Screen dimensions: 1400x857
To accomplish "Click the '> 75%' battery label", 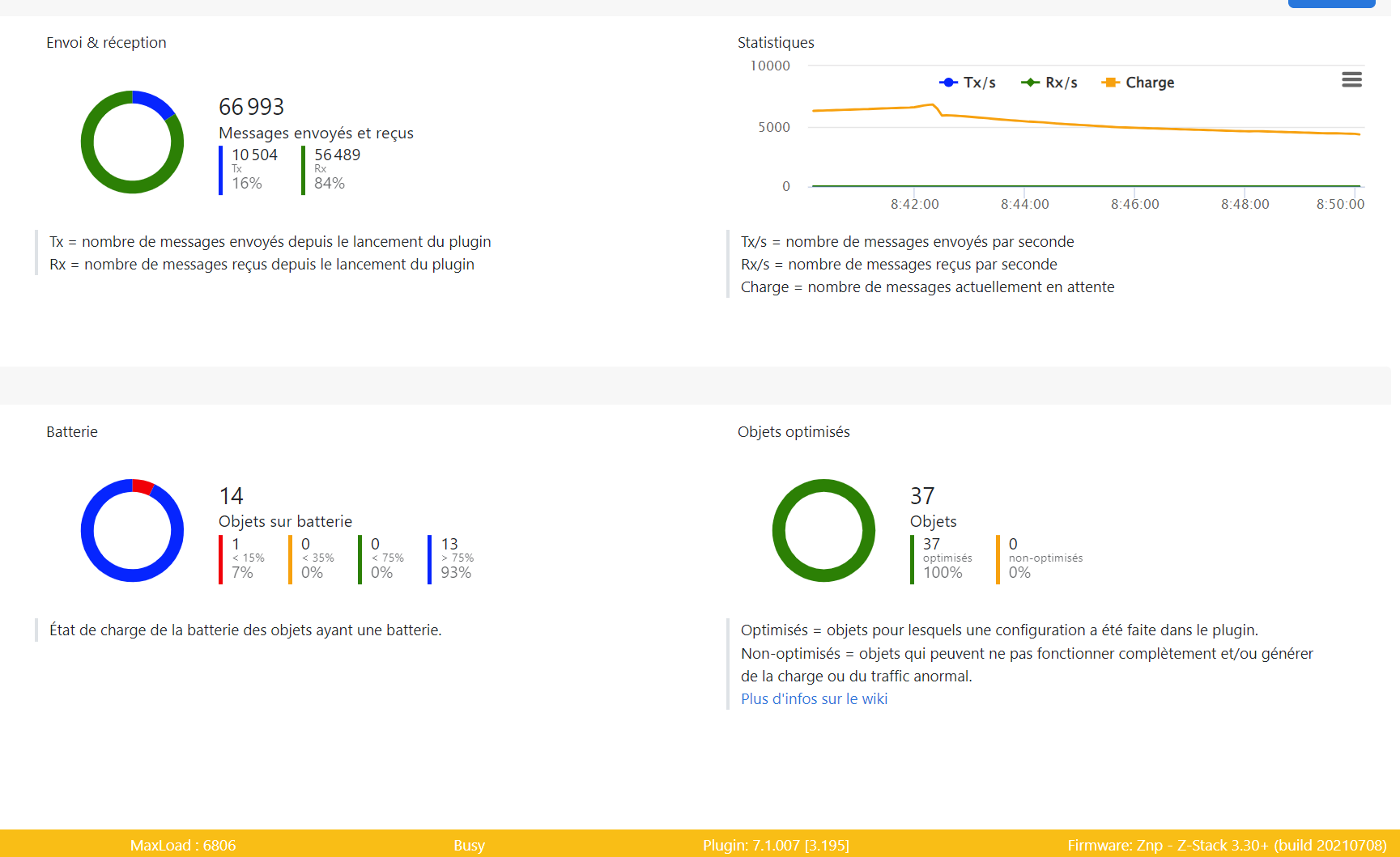I will 457,558.
